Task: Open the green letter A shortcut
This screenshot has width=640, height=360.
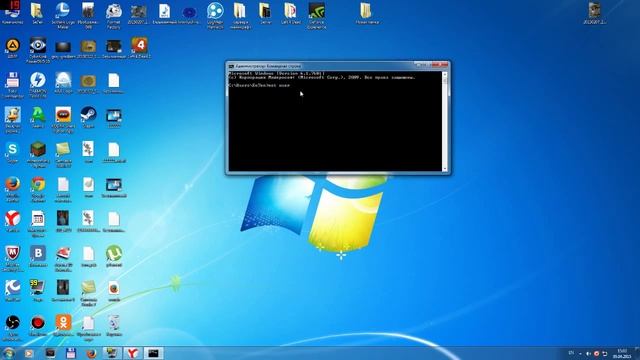Action: tap(38, 114)
